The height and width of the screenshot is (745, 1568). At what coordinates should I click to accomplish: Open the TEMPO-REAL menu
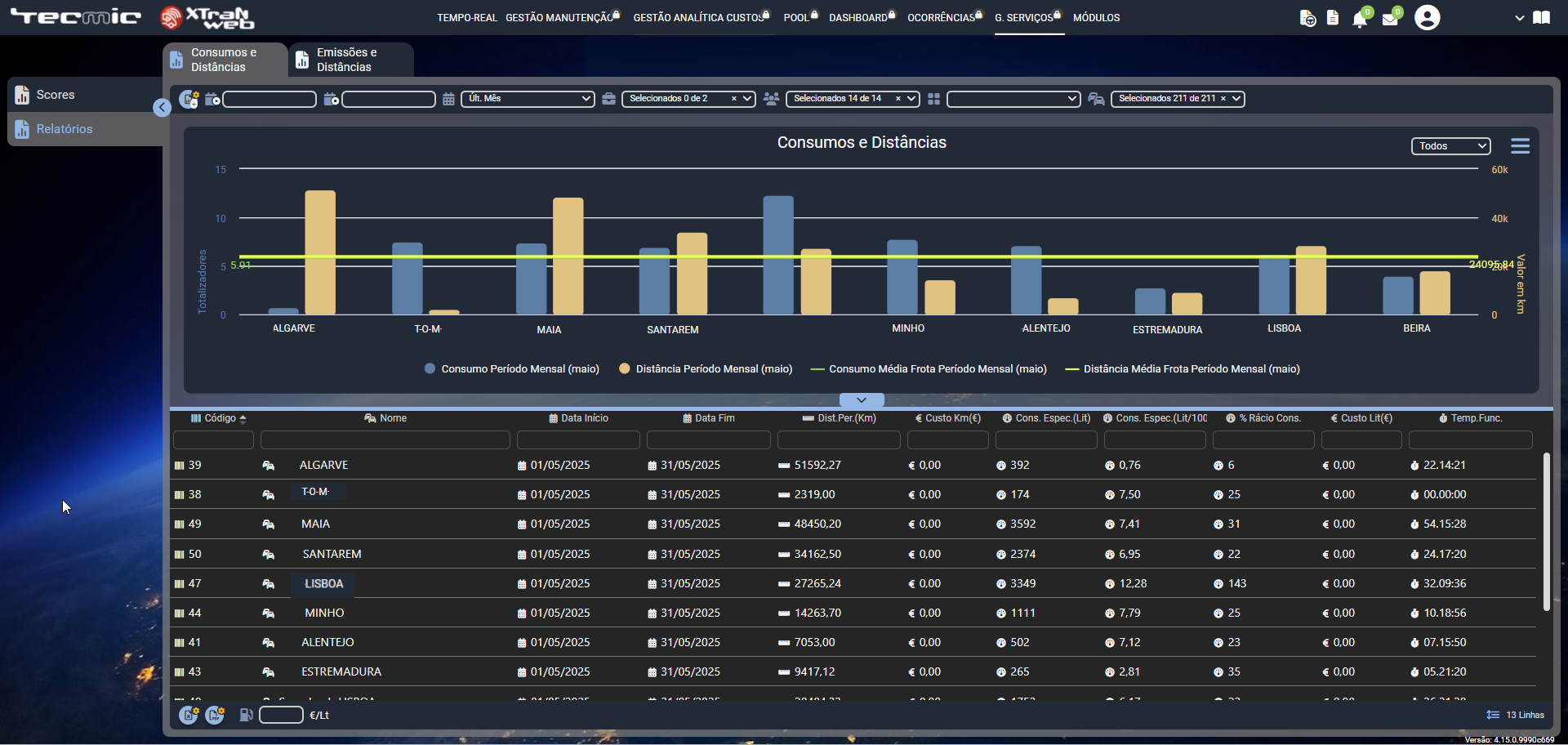[466, 18]
